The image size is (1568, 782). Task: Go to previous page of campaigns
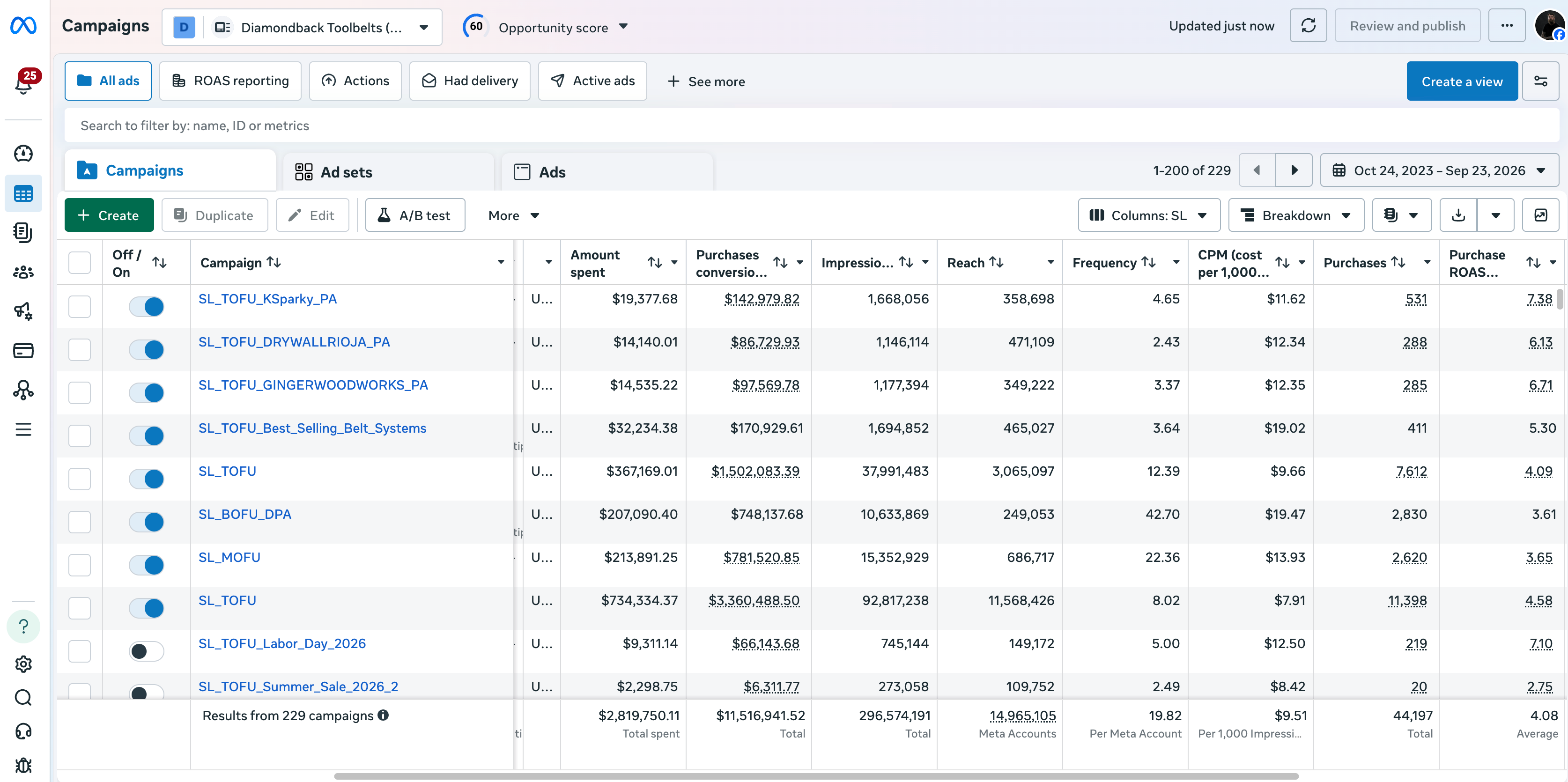point(1257,170)
